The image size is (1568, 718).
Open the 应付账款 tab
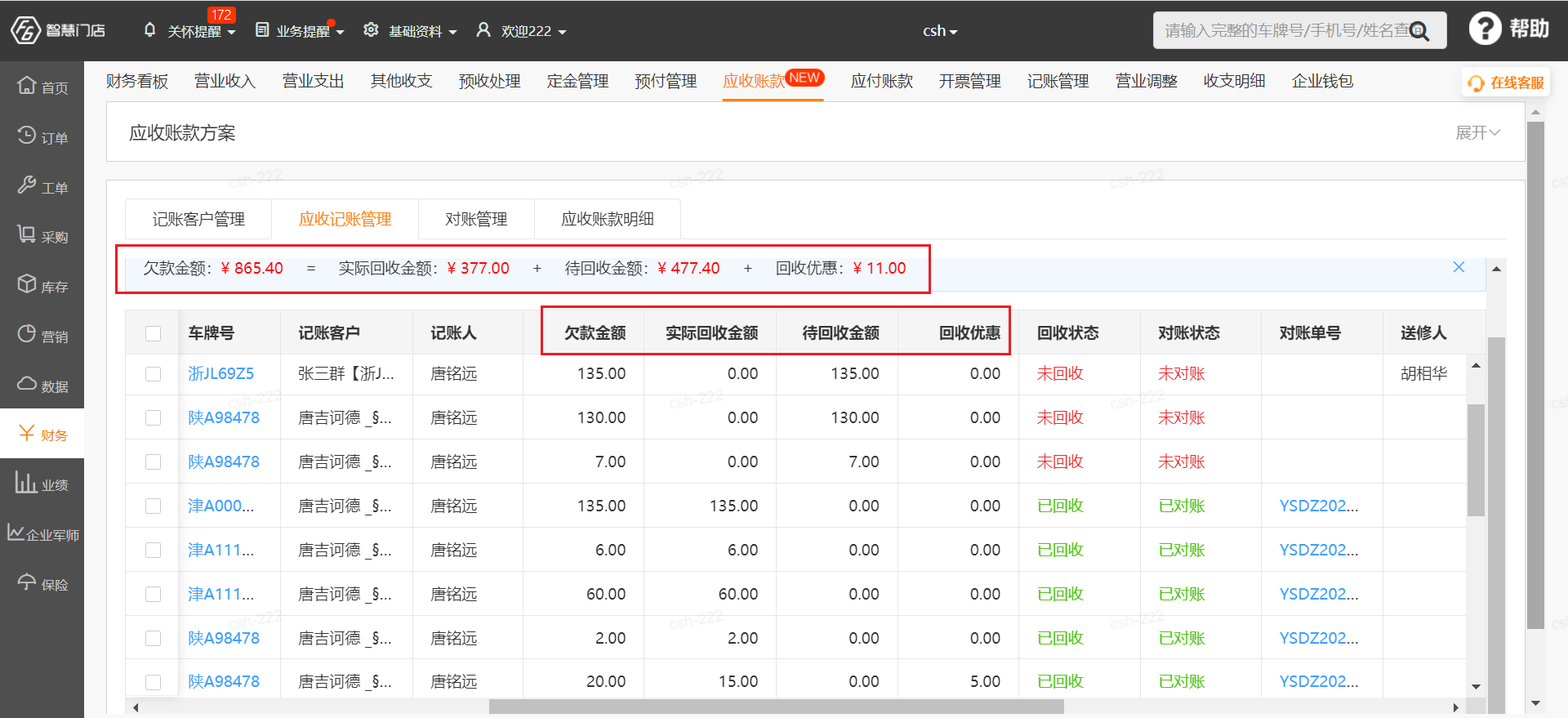(882, 81)
